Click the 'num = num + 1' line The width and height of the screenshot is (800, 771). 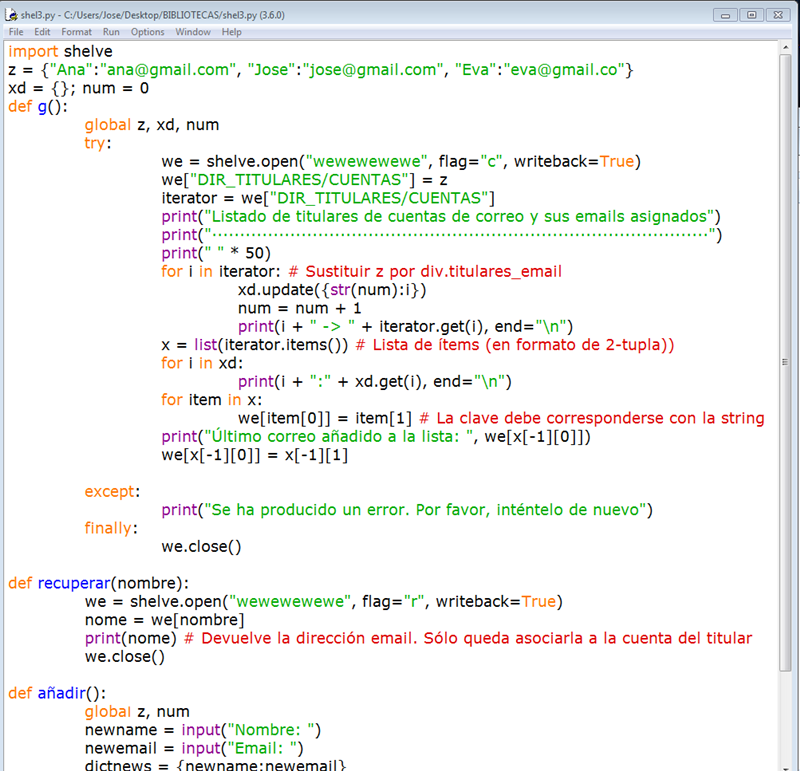click(299, 308)
